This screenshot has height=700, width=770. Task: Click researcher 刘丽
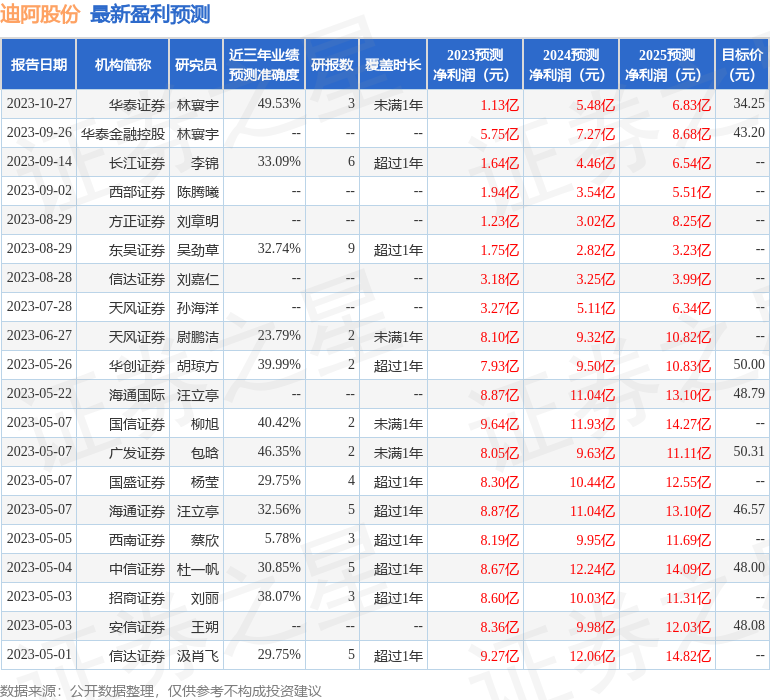(205, 598)
